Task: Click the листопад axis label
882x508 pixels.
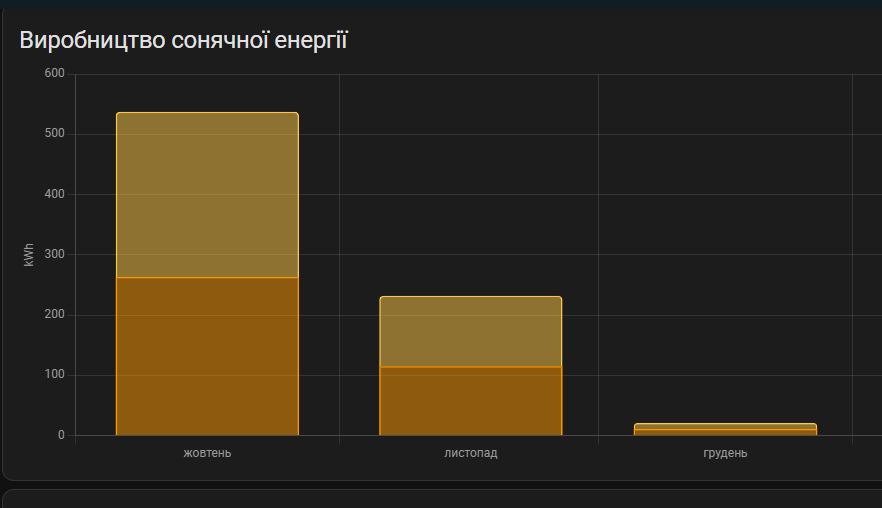Action: [471, 453]
